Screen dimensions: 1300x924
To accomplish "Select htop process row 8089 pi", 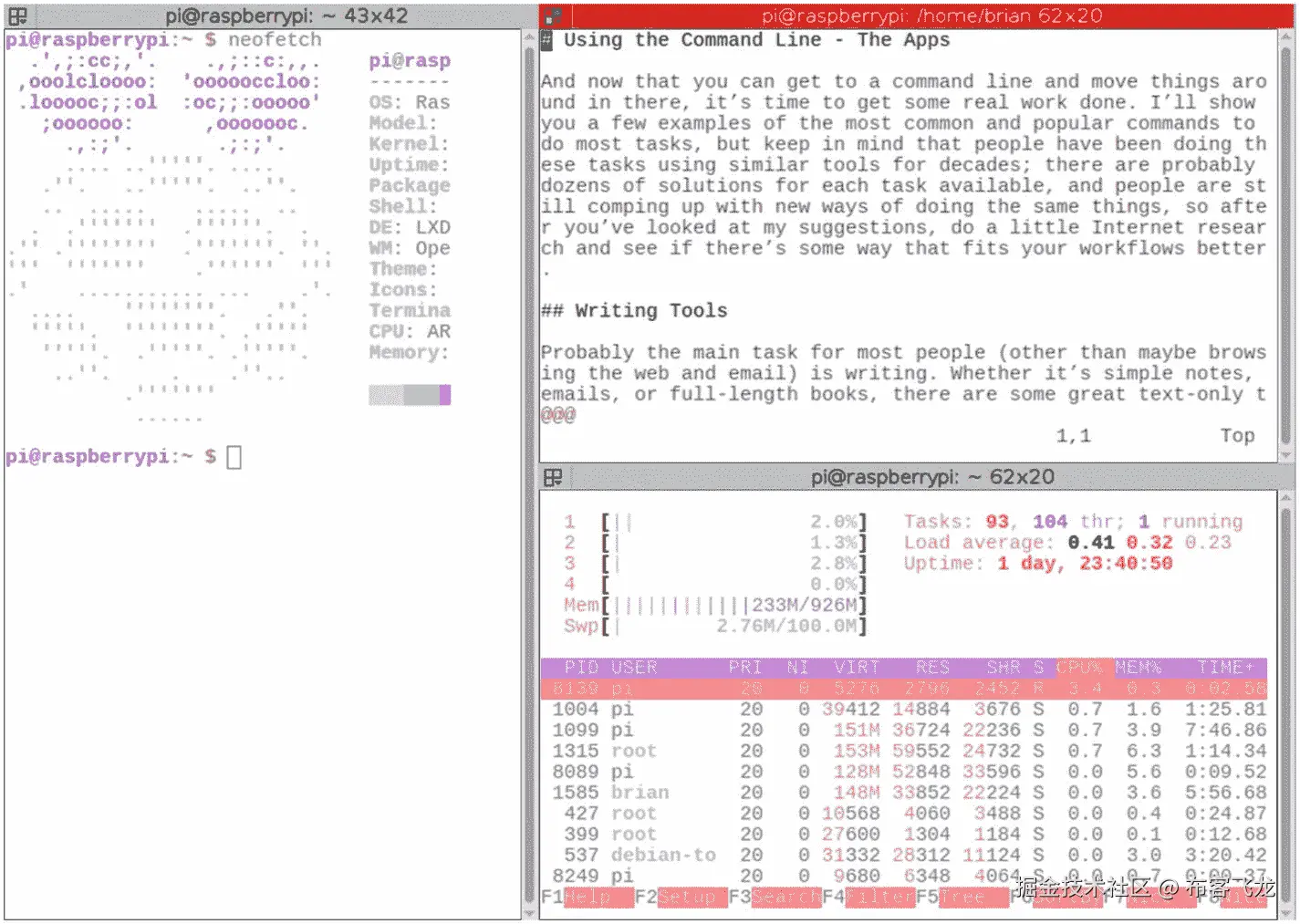I will (904, 772).
